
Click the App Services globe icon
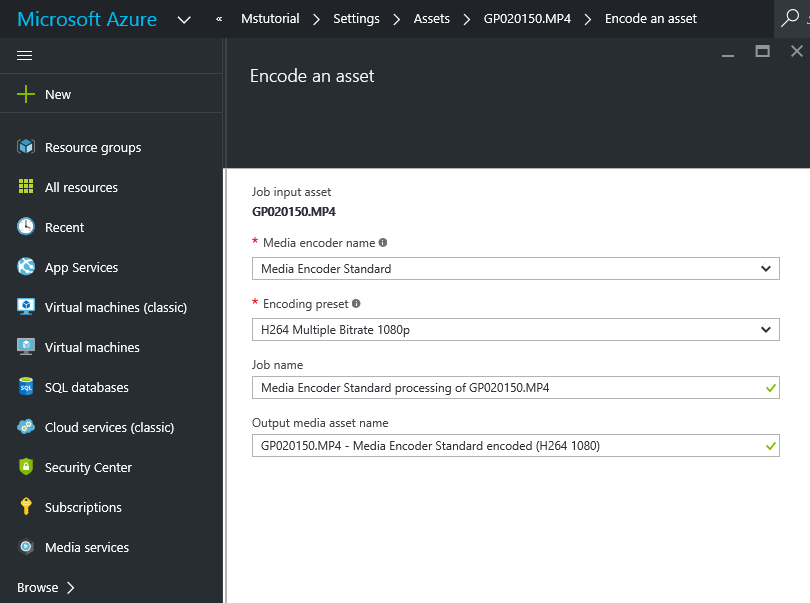[26, 267]
